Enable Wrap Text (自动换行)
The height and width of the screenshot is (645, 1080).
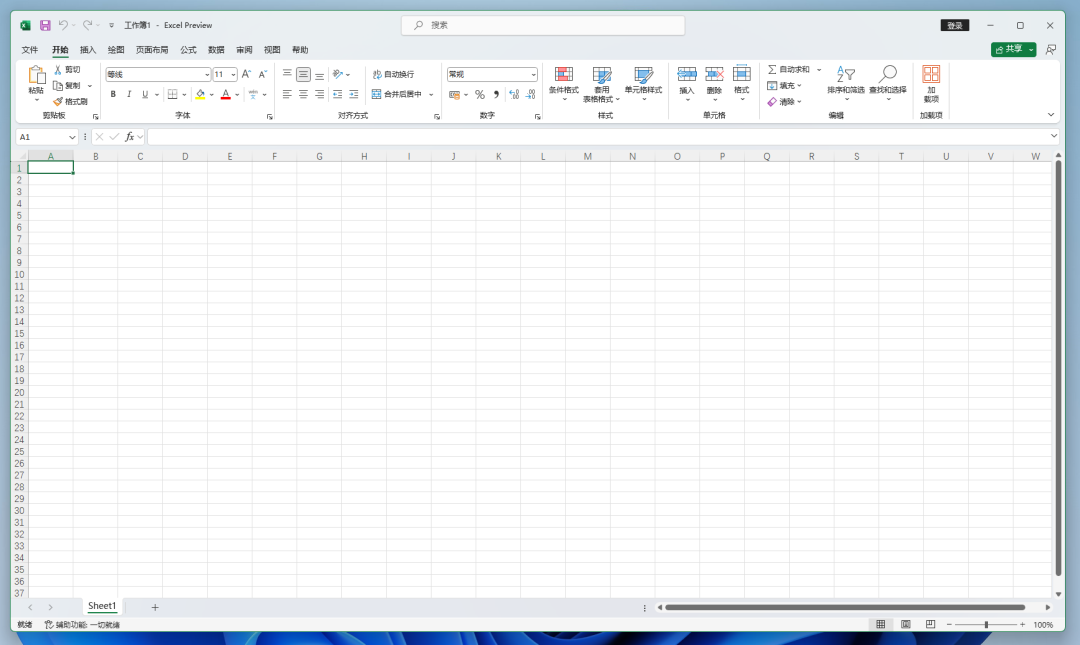point(392,74)
